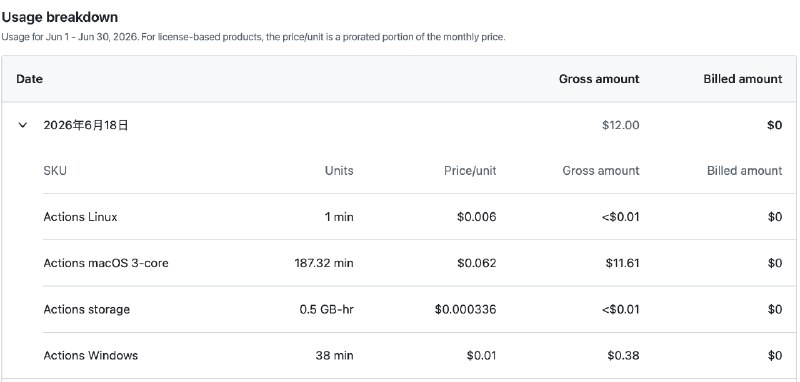Click top Billed amount column header
Image resolution: width=800 pixels, height=382 pixels.
[x=742, y=79]
